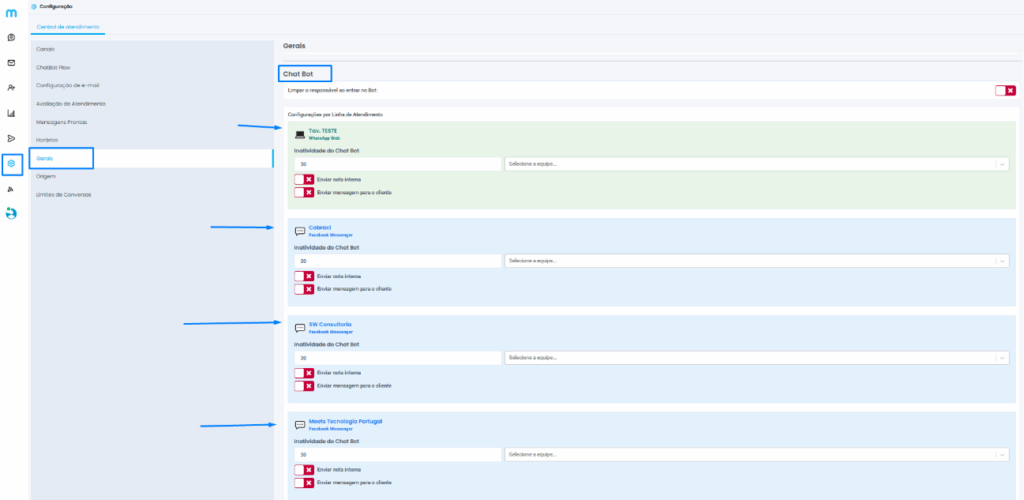Open the bar chart reports icon
The image size is (1024, 500).
click(x=11, y=113)
